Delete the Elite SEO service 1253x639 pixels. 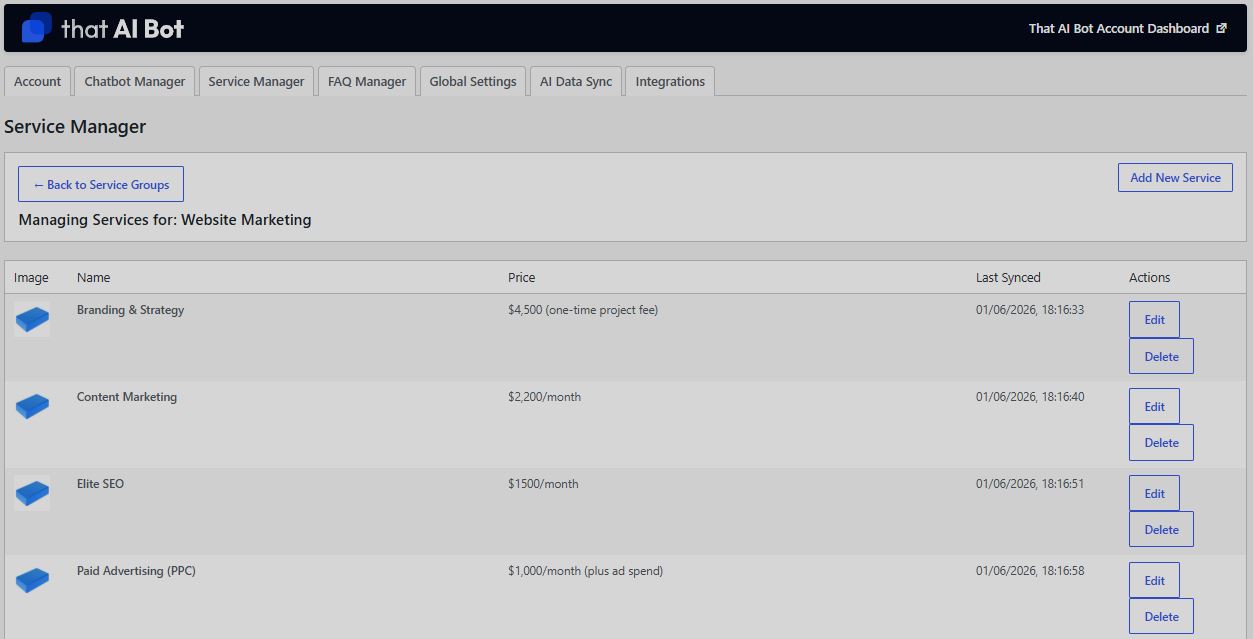pyautogui.click(x=1161, y=529)
